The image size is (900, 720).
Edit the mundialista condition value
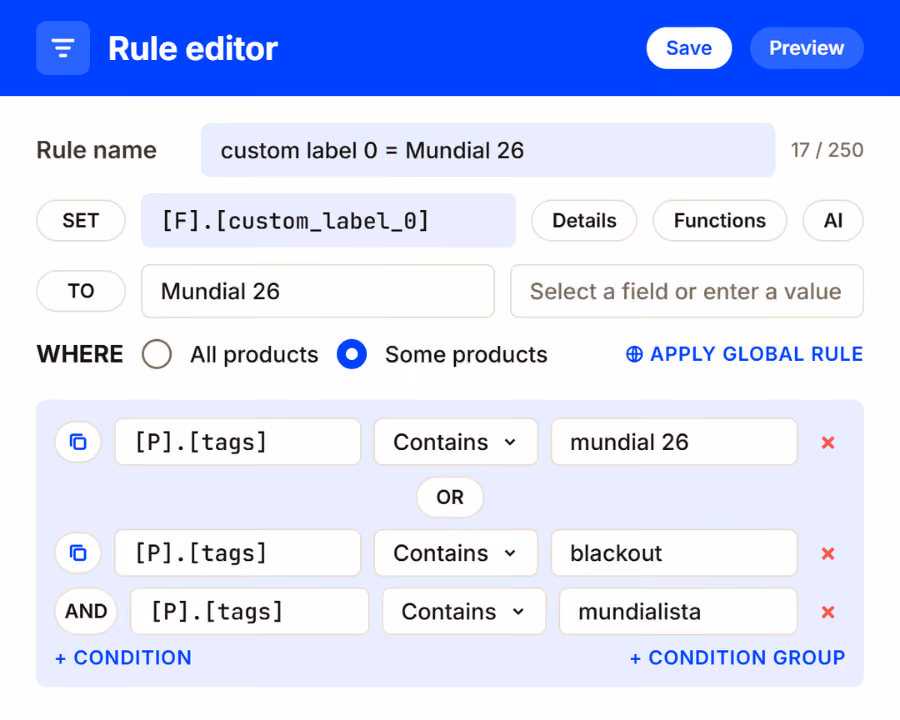coord(678,612)
